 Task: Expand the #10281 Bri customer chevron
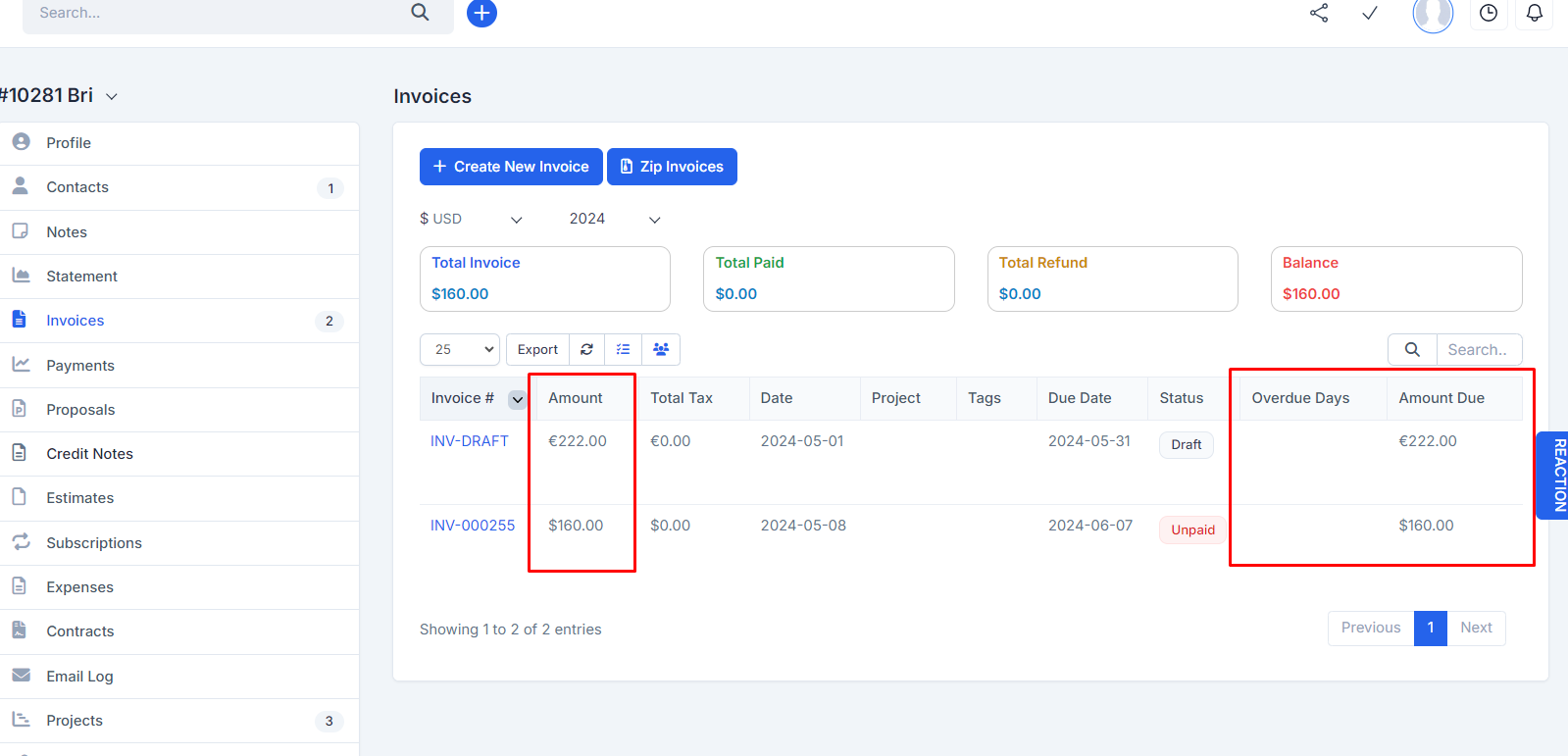[112, 97]
